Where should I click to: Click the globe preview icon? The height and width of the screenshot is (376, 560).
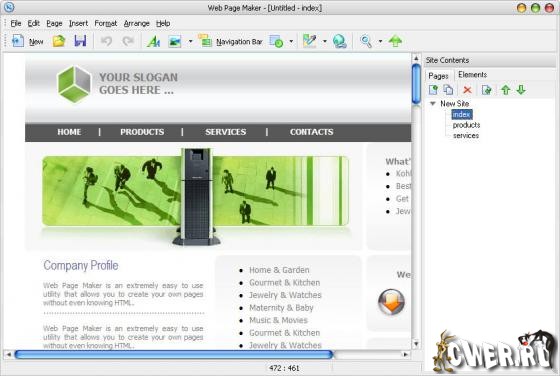click(x=340, y=41)
